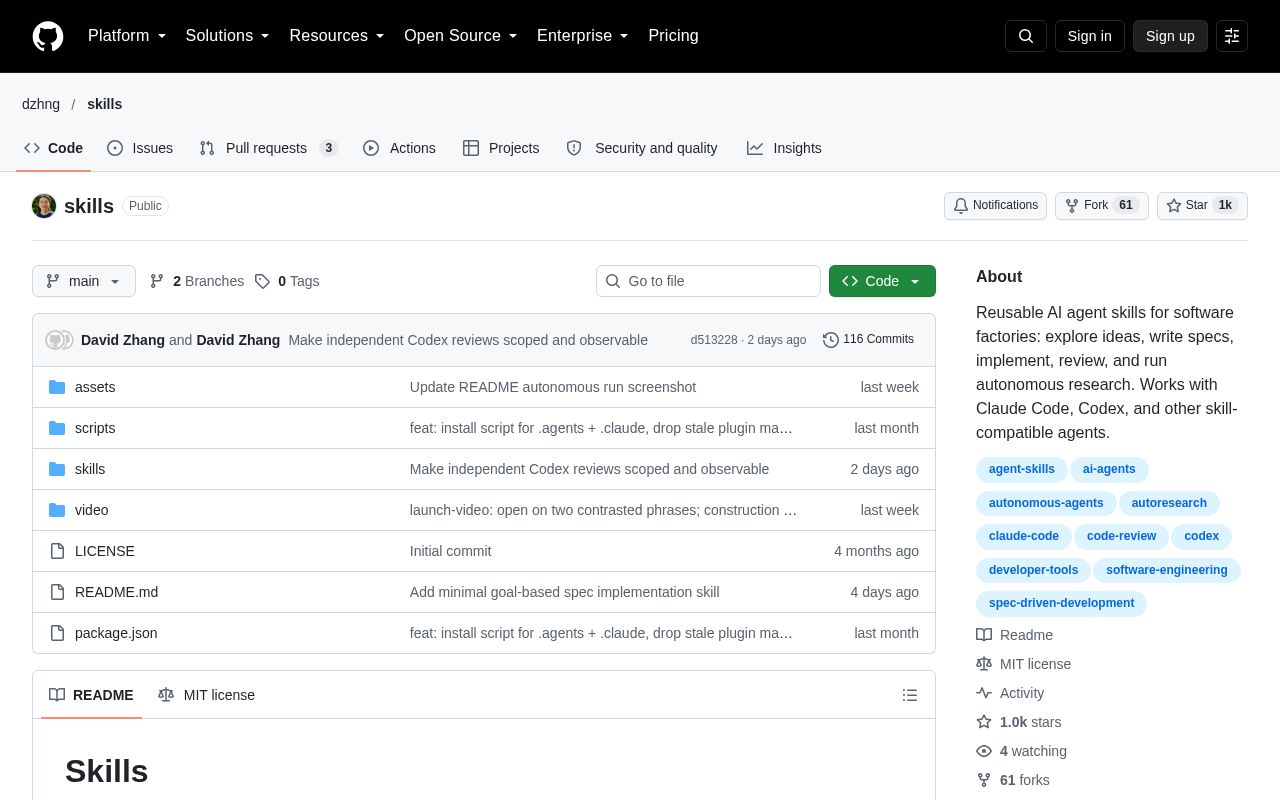
Task: Open the assets folder icon
Action: 57,387
